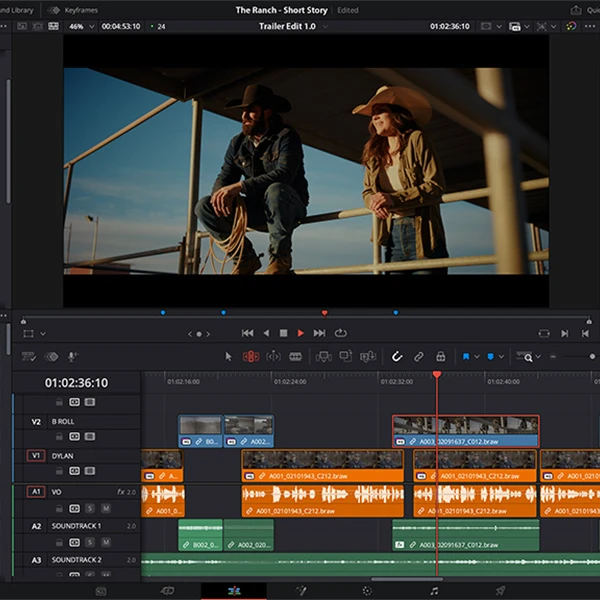600x600 pixels.
Task: Click the red Stop playback button
Action: click(x=283, y=333)
